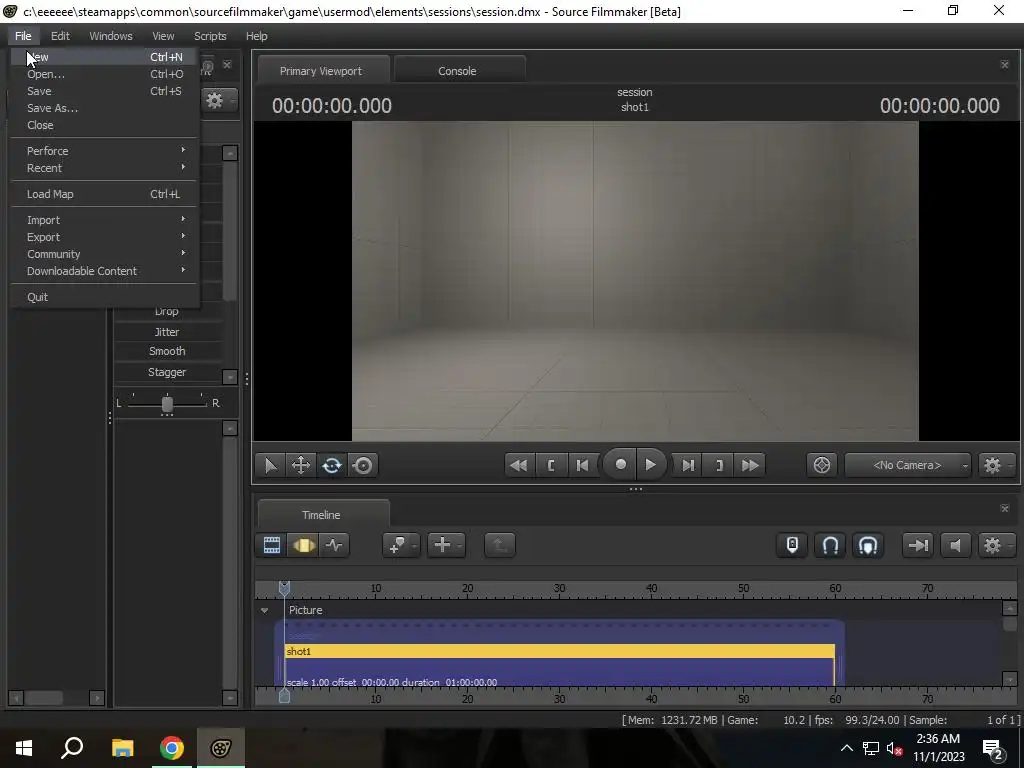Select the arrow selection tool in viewport
Viewport: 1024px width, 768px height.
(270, 466)
